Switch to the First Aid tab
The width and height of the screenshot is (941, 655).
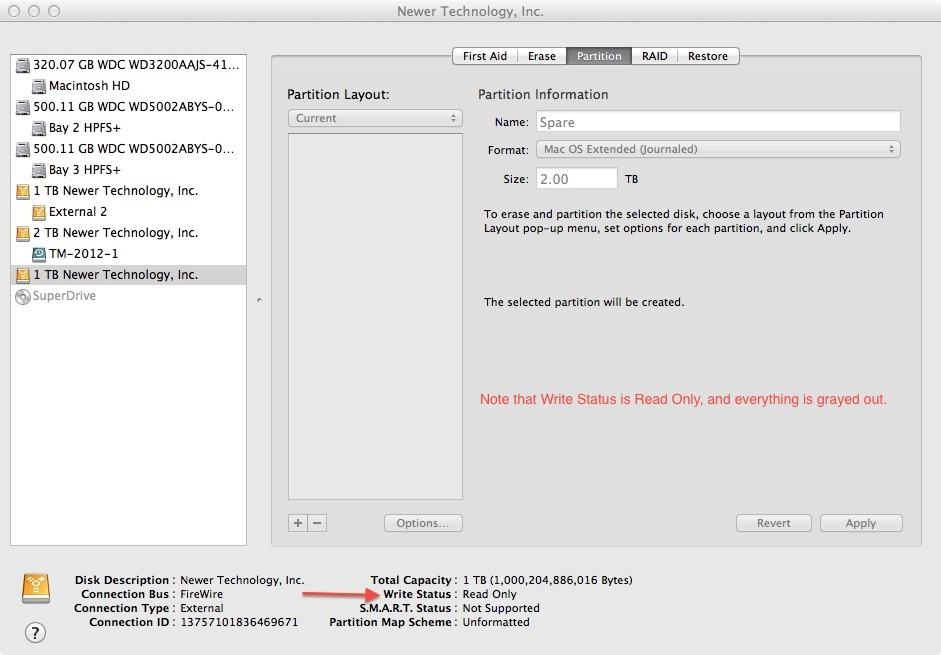point(485,56)
